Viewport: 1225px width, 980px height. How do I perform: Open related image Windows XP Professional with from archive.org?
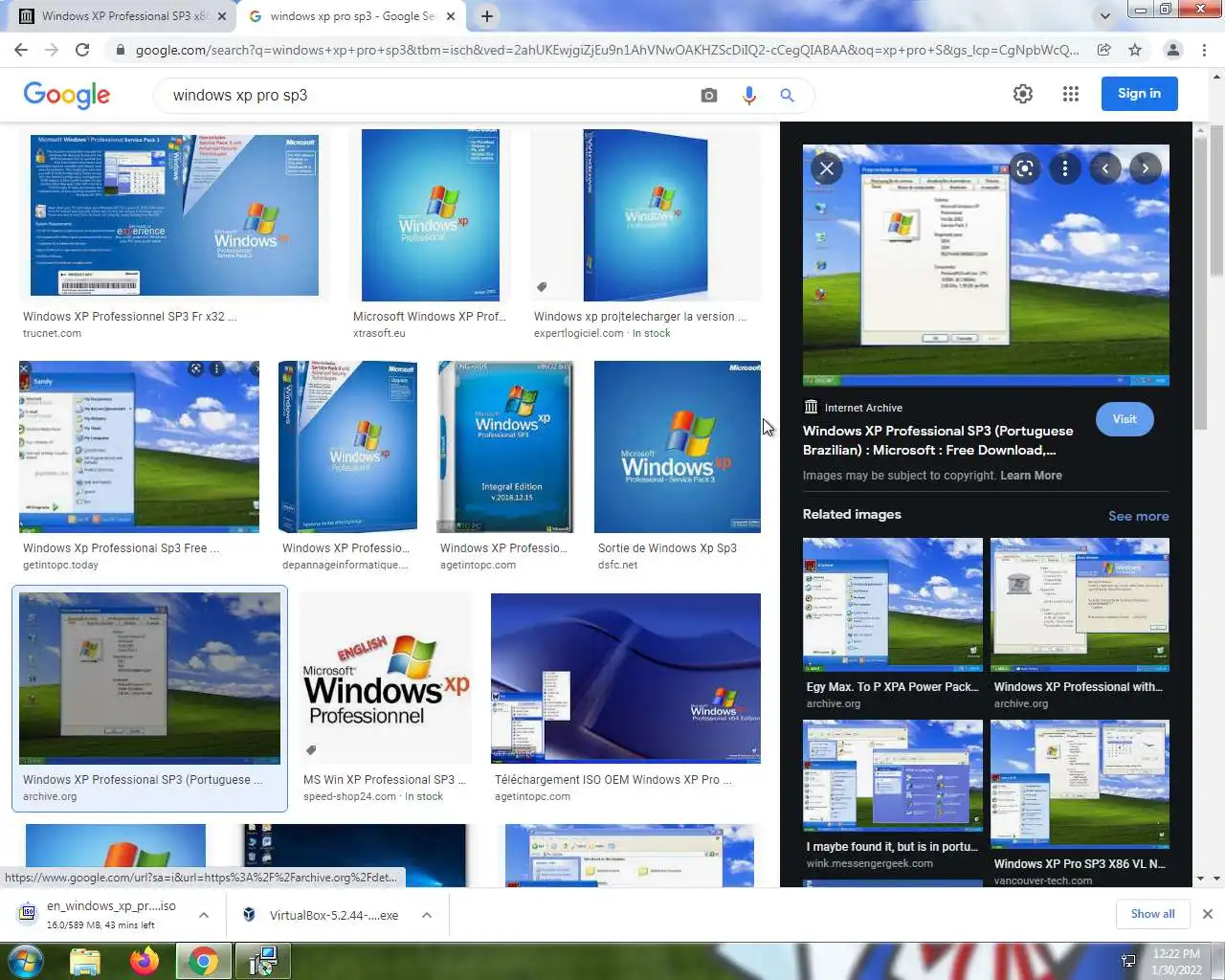point(1080,604)
